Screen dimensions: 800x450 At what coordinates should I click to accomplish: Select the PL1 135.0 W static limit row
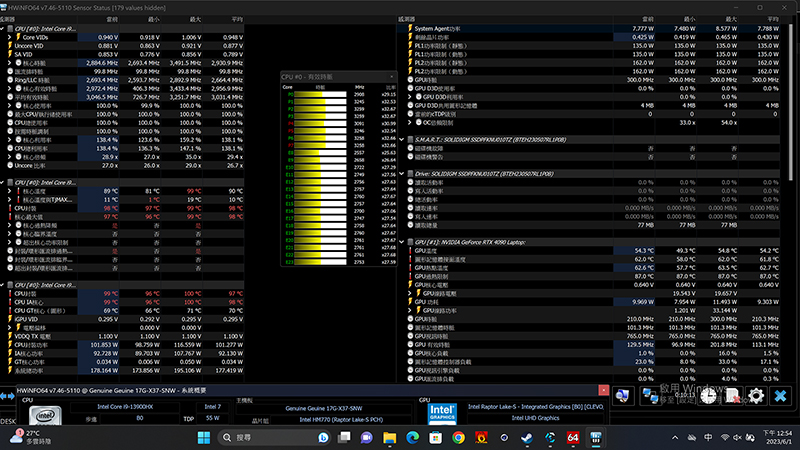click(589, 46)
